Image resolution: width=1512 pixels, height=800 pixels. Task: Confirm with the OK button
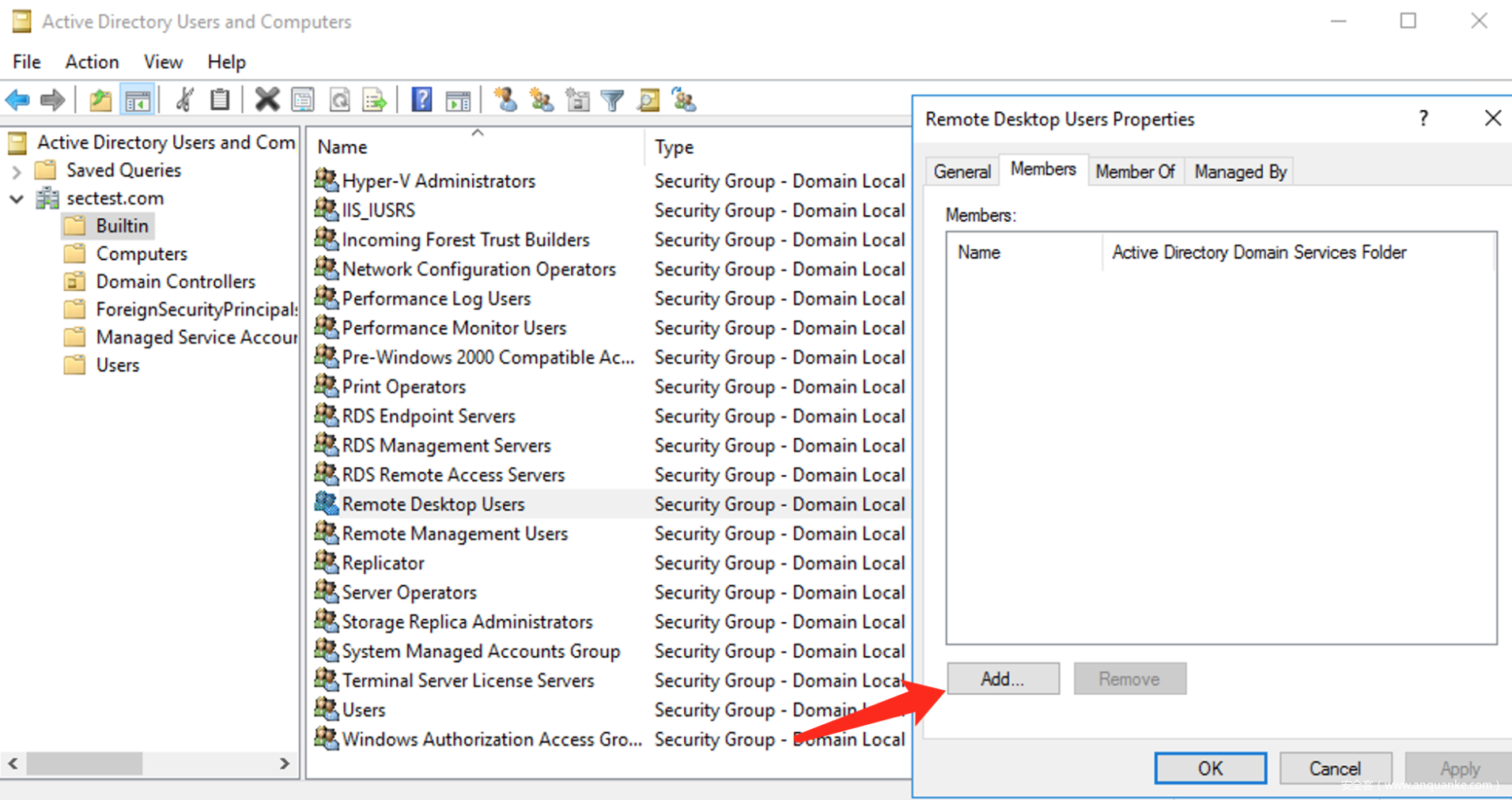[1210, 768]
